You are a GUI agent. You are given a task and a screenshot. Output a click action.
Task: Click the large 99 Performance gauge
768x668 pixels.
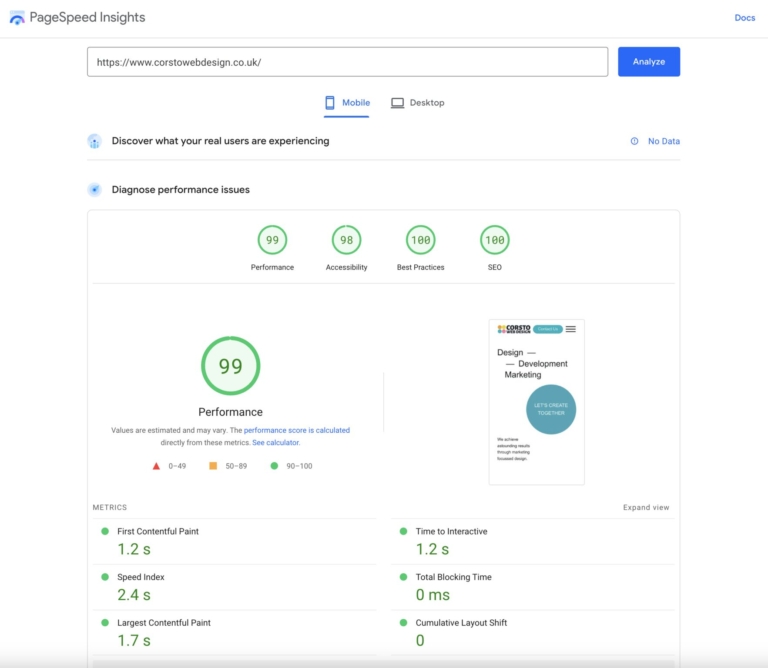(x=231, y=366)
